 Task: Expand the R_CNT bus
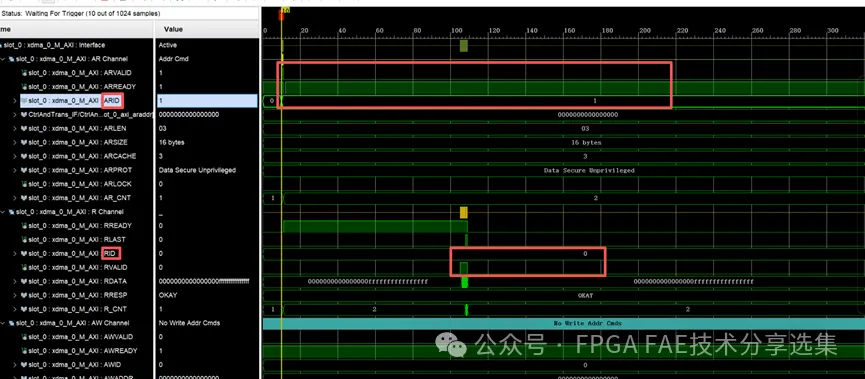pyautogui.click(x=15, y=309)
